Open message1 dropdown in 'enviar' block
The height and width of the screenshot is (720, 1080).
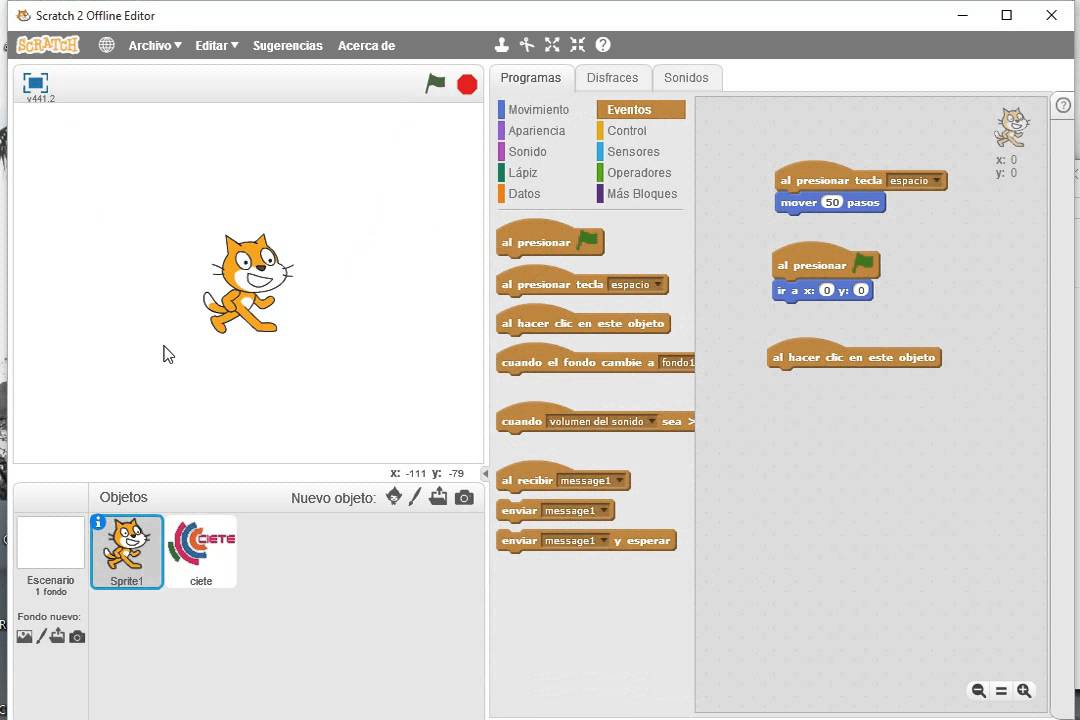575,511
